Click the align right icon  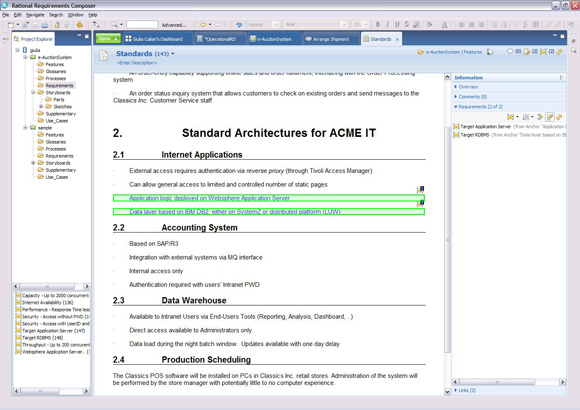pyautogui.click(x=481, y=25)
